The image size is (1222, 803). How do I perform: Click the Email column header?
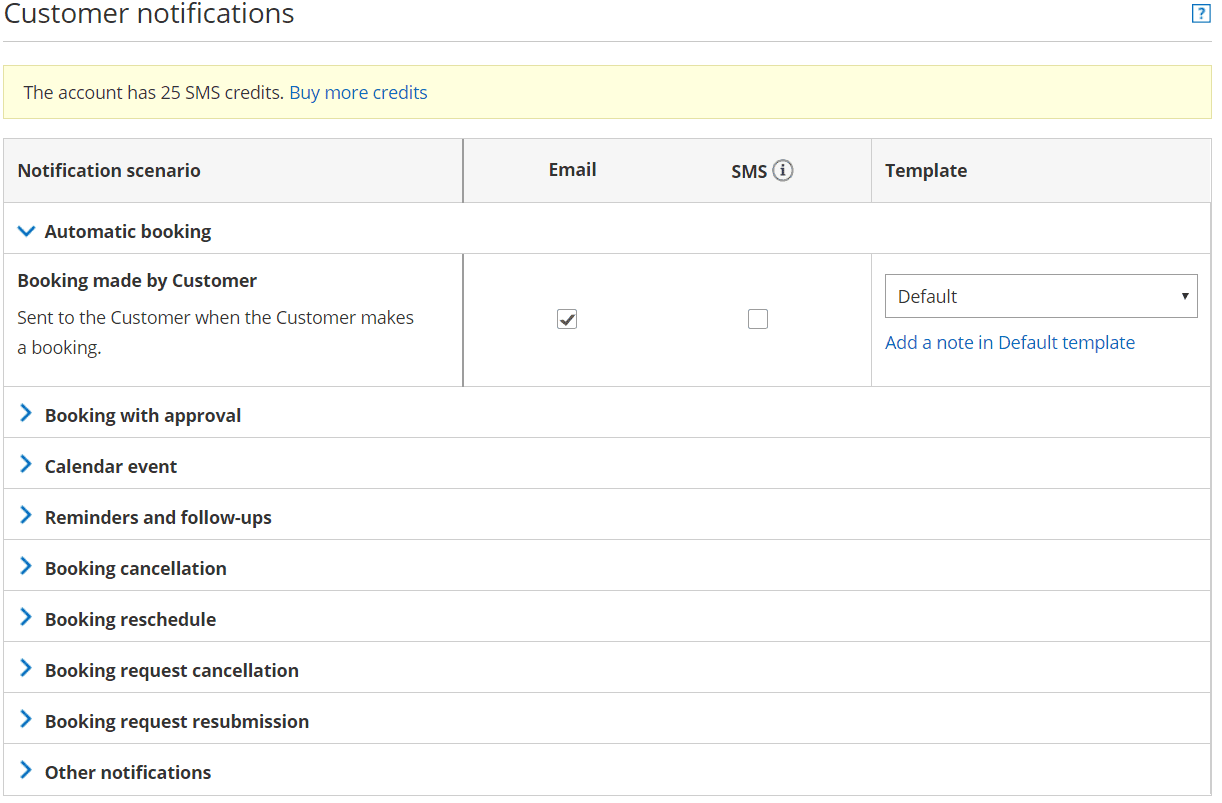(572, 170)
